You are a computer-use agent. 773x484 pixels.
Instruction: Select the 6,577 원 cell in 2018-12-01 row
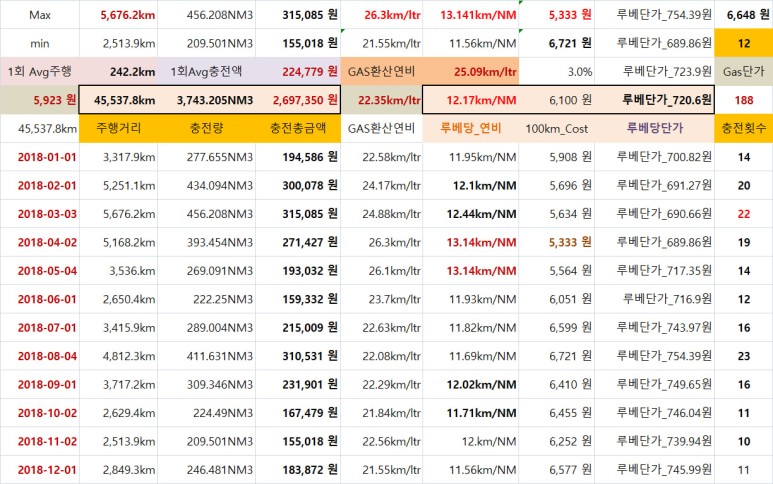coord(557,470)
